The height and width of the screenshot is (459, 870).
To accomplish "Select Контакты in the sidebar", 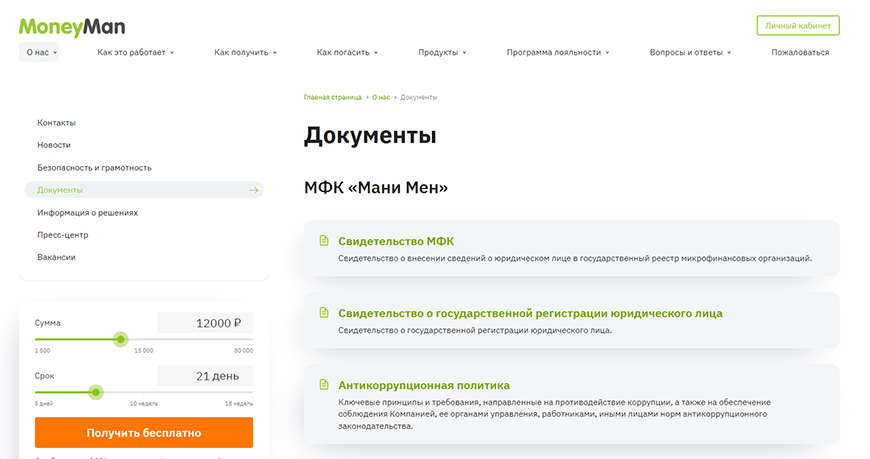I will click(57, 123).
